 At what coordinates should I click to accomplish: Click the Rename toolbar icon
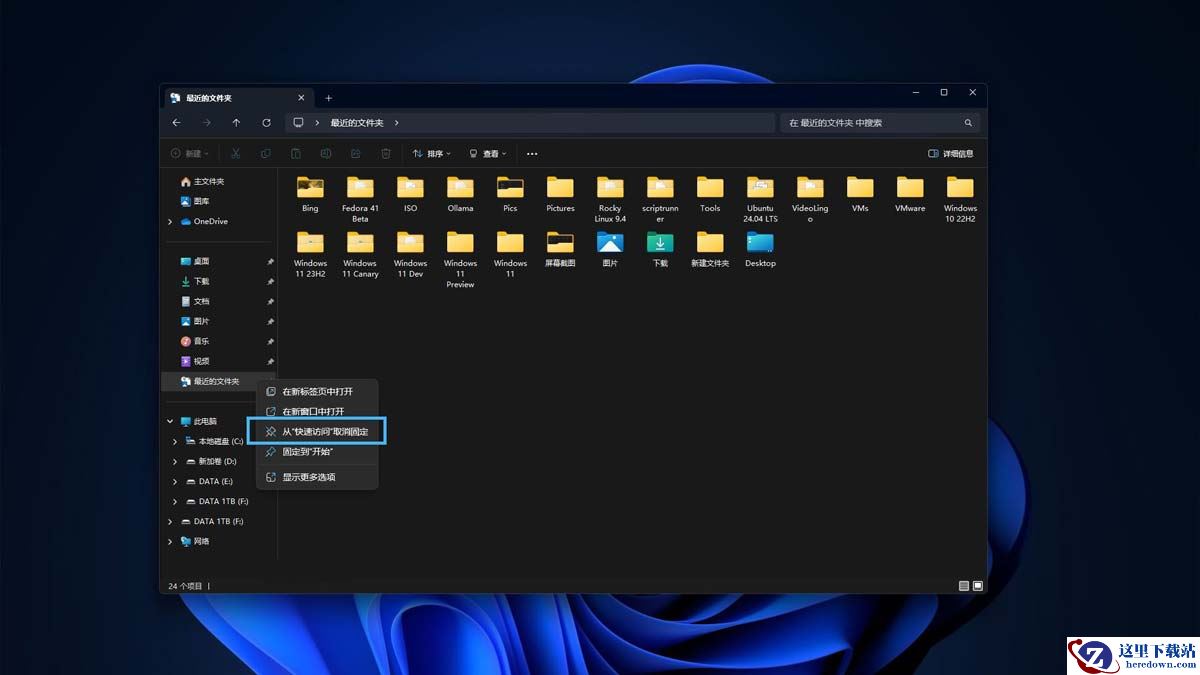[x=326, y=154]
